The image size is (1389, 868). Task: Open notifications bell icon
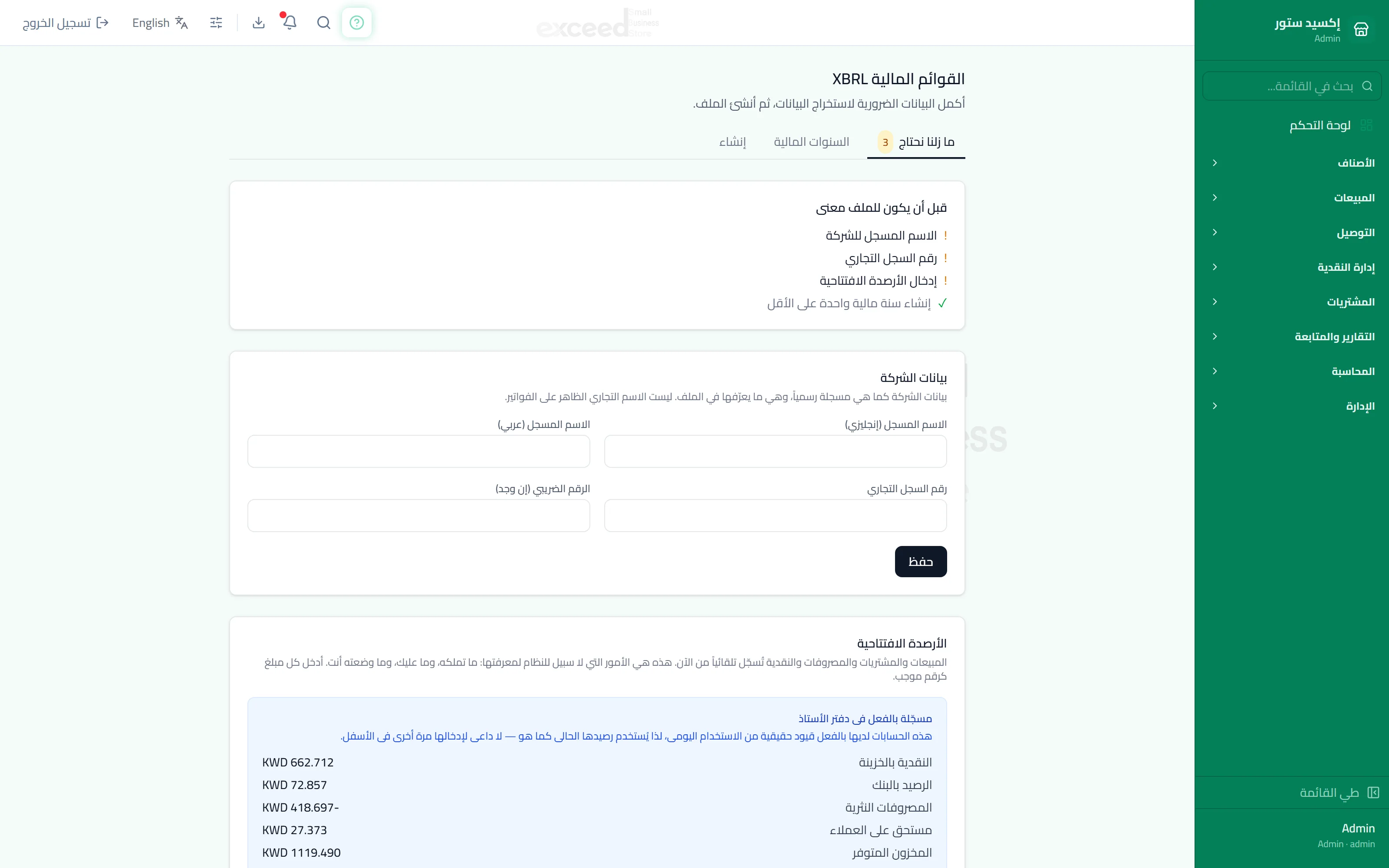point(290,23)
